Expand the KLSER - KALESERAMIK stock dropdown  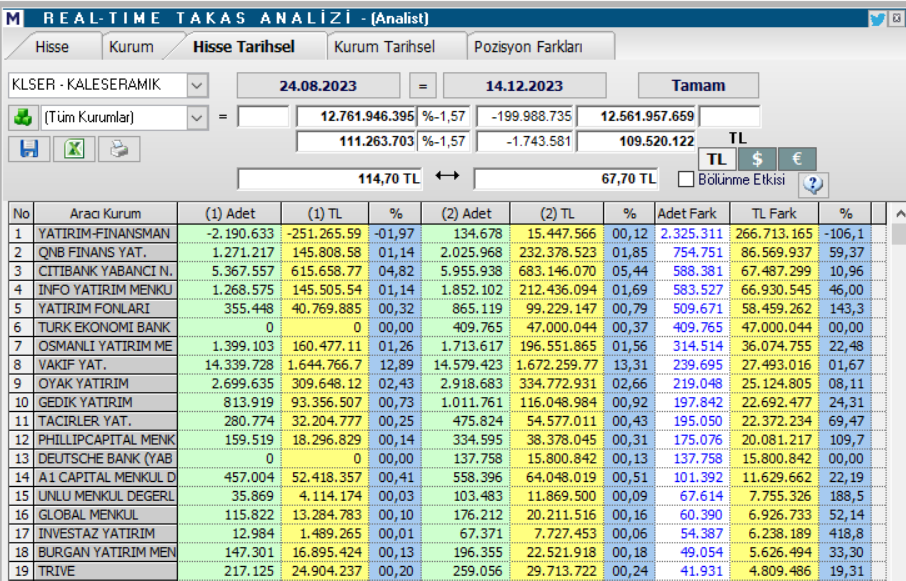tap(197, 85)
